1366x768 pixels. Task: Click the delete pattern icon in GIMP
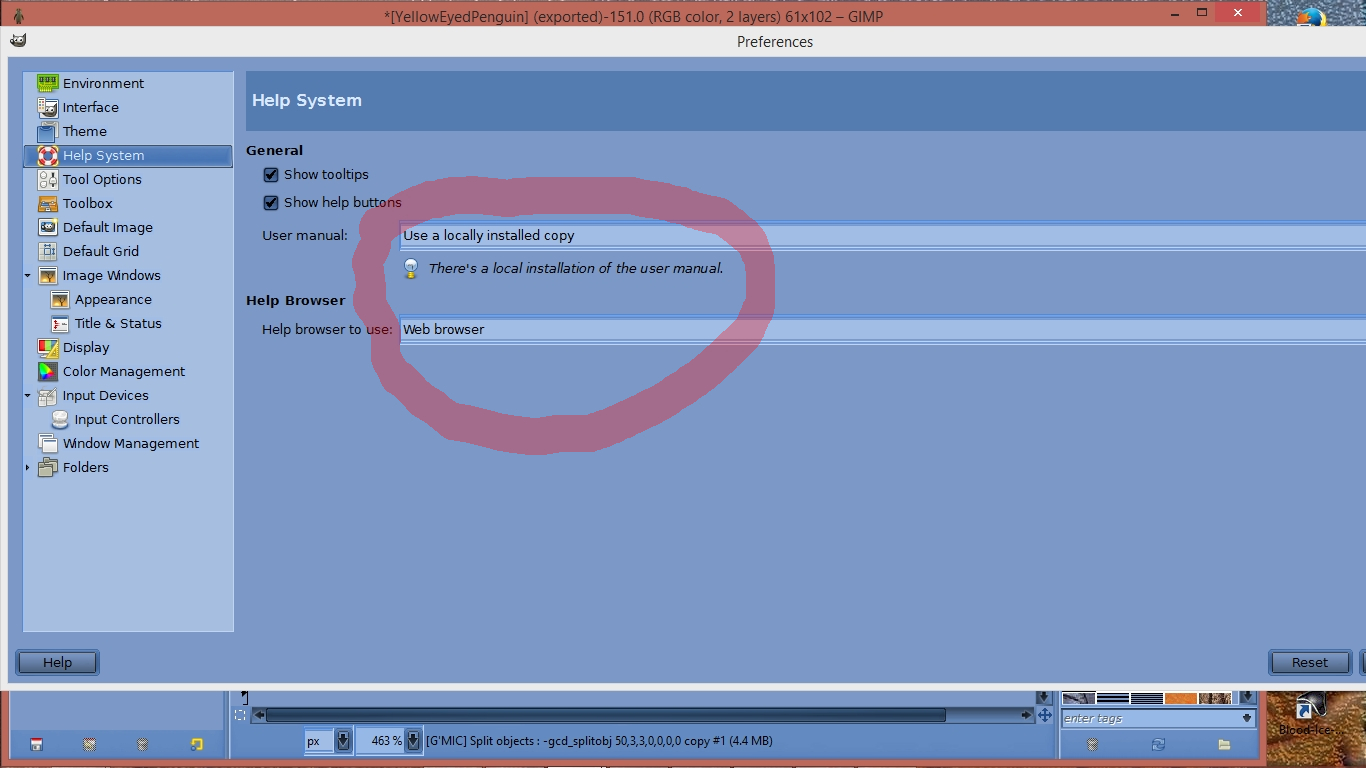tap(1093, 744)
